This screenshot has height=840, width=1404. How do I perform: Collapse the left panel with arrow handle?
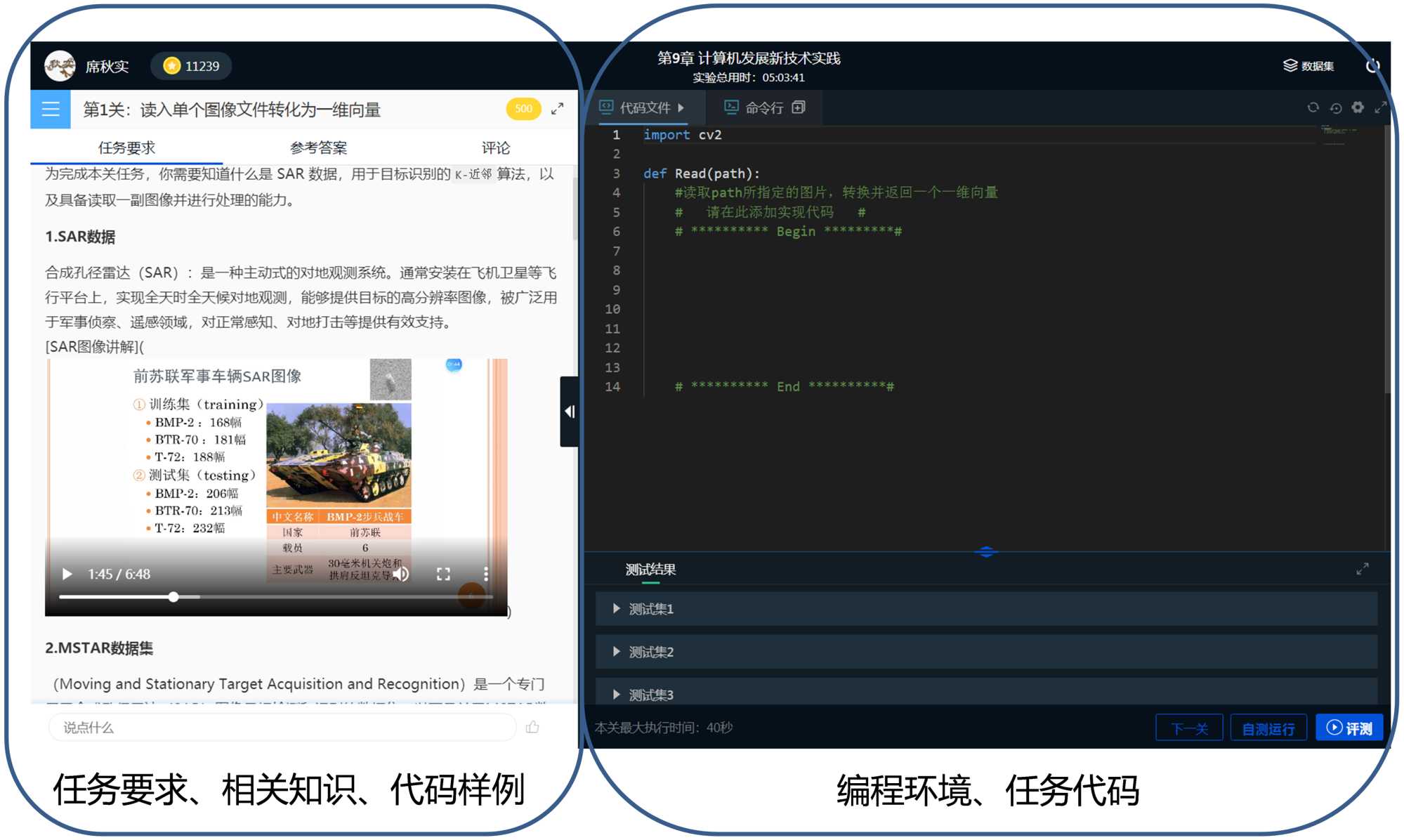click(x=569, y=412)
